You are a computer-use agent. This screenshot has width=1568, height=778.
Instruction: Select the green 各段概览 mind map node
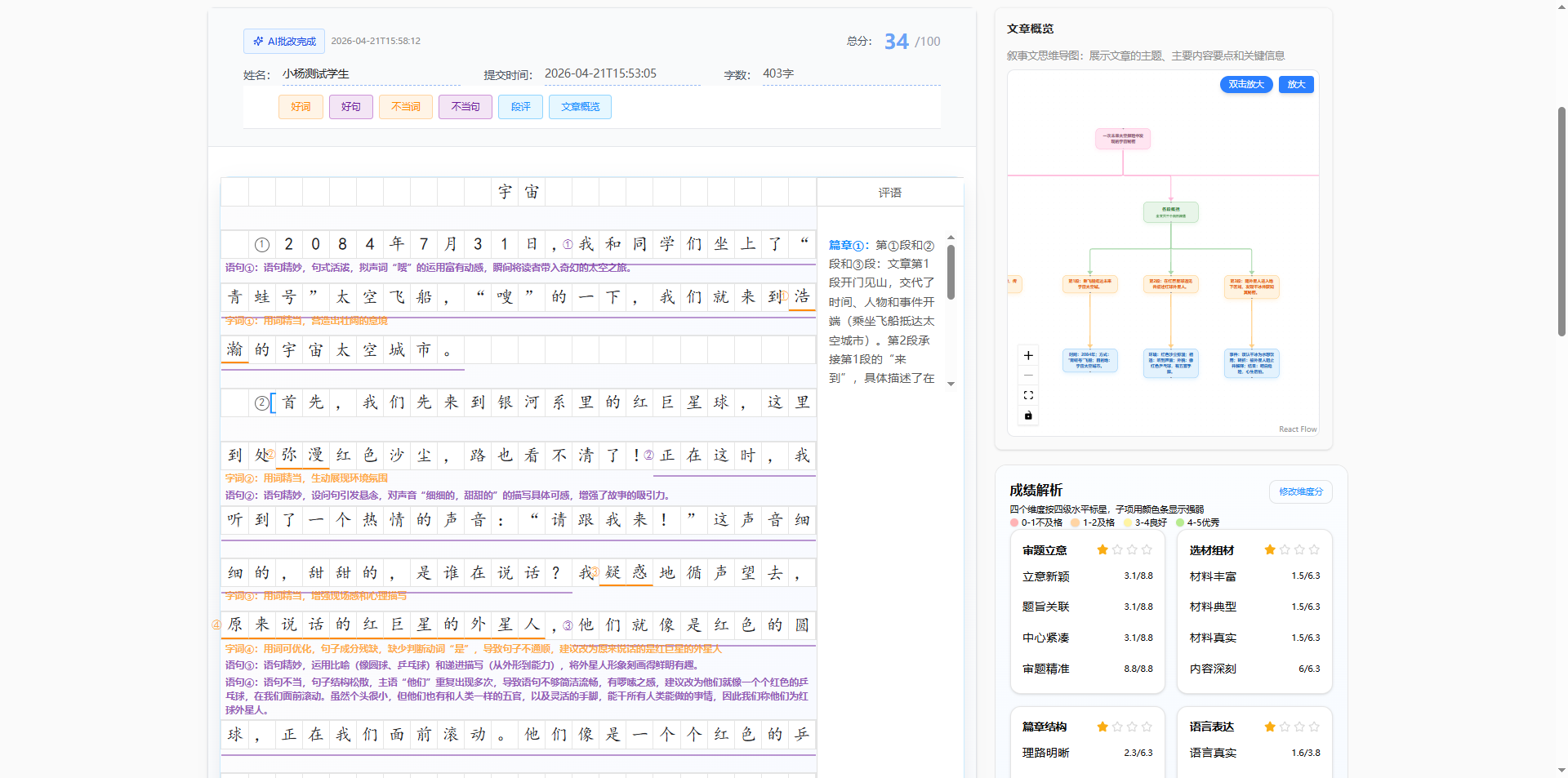(x=1171, y=212)
